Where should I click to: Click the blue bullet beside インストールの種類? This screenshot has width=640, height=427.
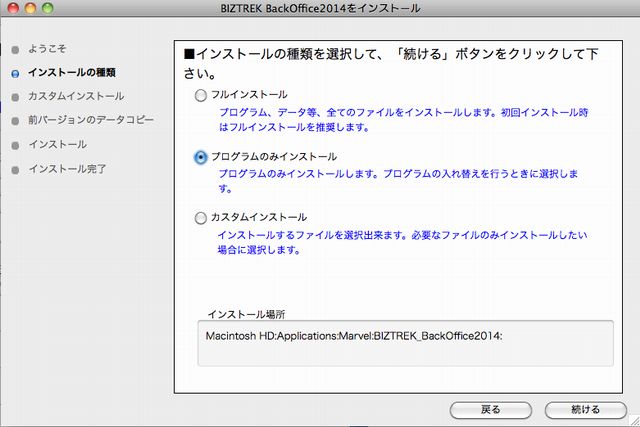pyautogui.click(x=13, y=73)
